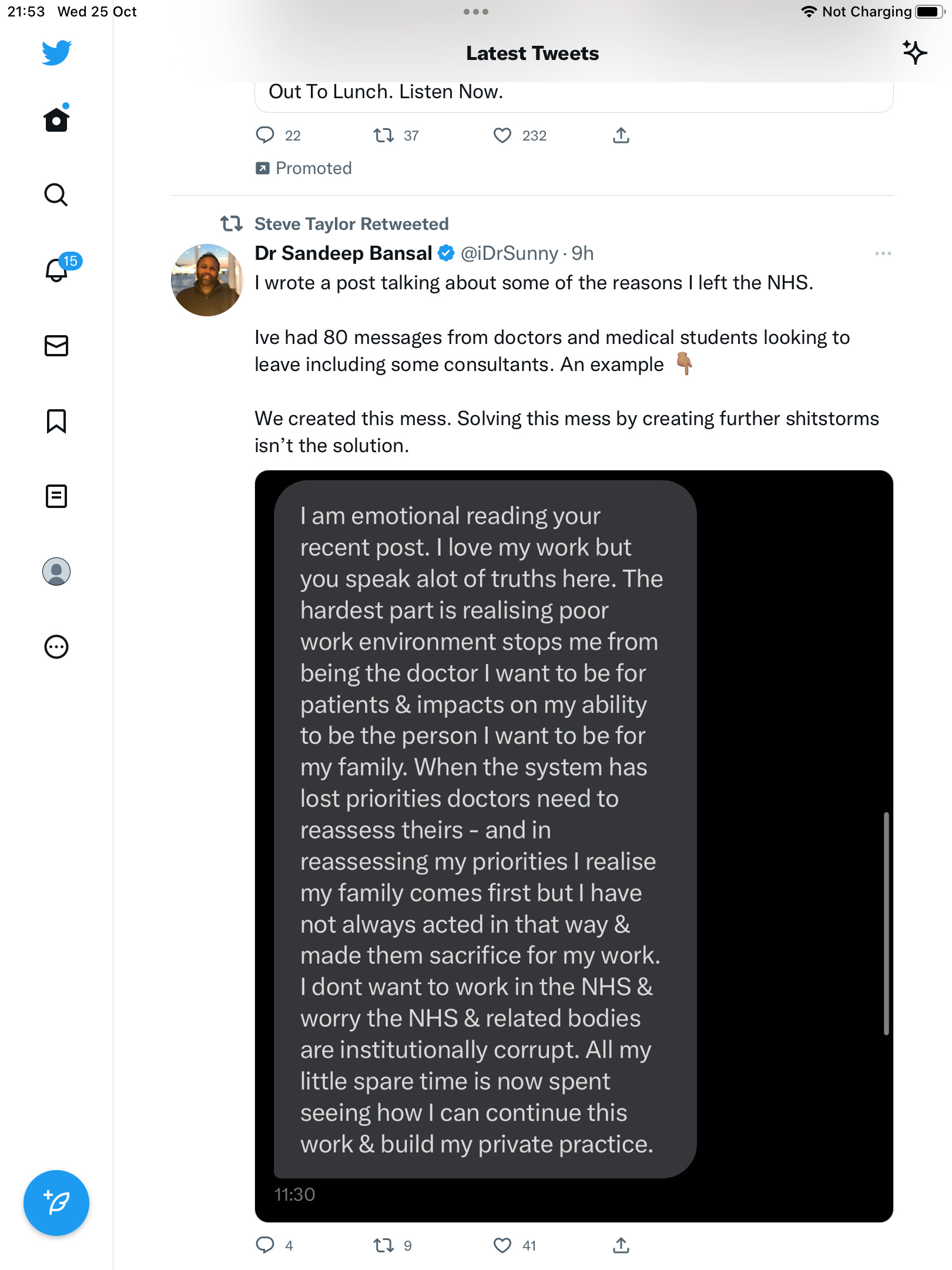Open More options circle in sidebar
Viewport: 952px width, 1270px height.
pyautogui.click(x=56, y=647)
